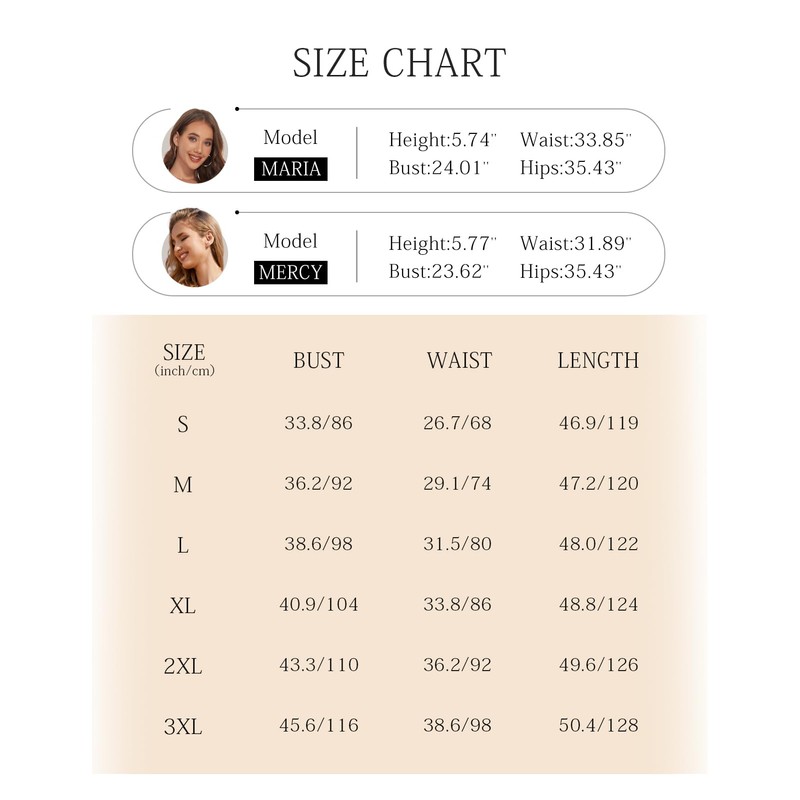Image resolution: width=800 pixels, height=800 pixels.
Task: Select the LENGTH column header
Action: [598, 361]
